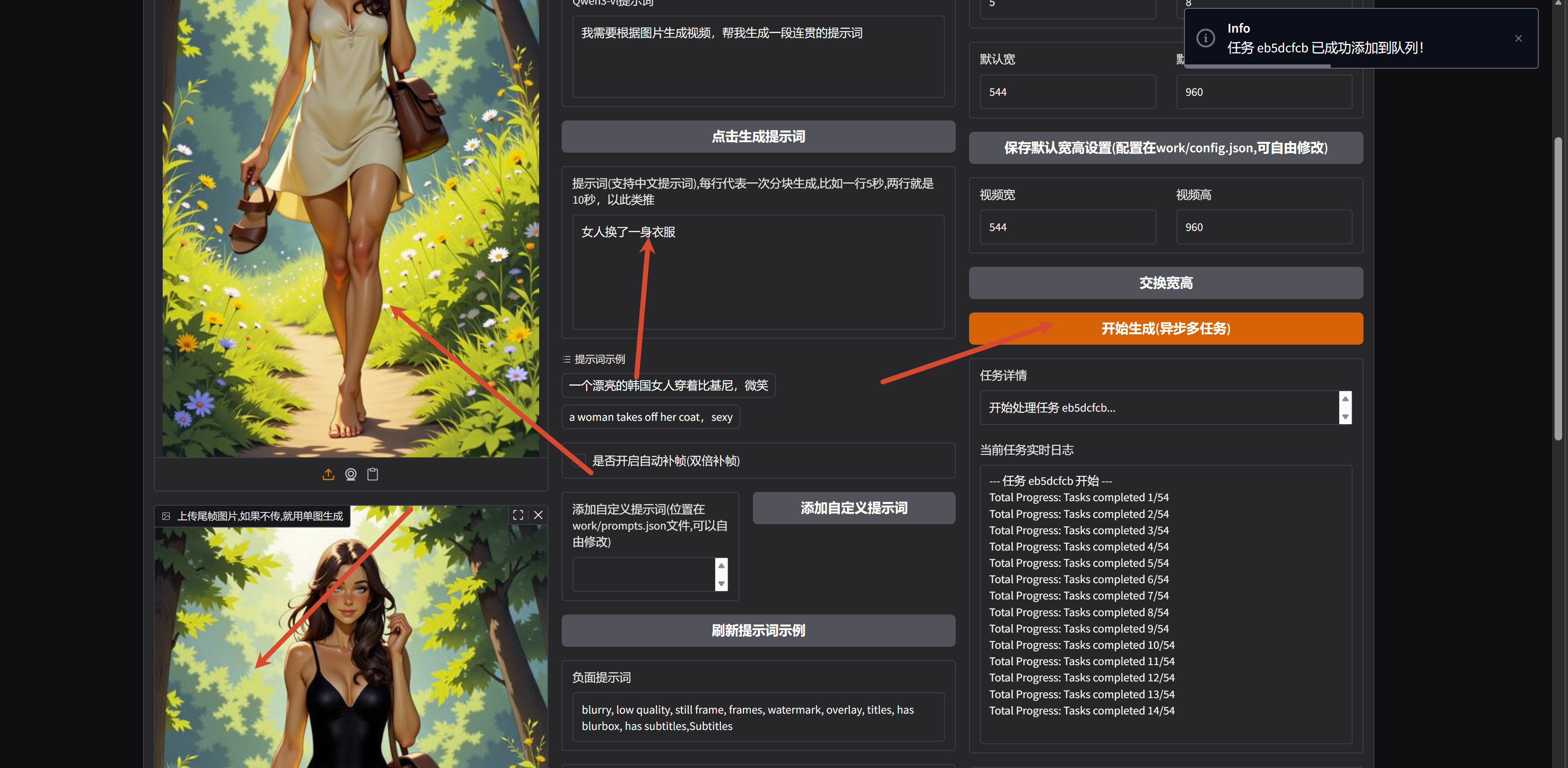Select example 'a woman takes off her coat'
The height and width of the screenshot is (768, 1568).
point(650,417)
